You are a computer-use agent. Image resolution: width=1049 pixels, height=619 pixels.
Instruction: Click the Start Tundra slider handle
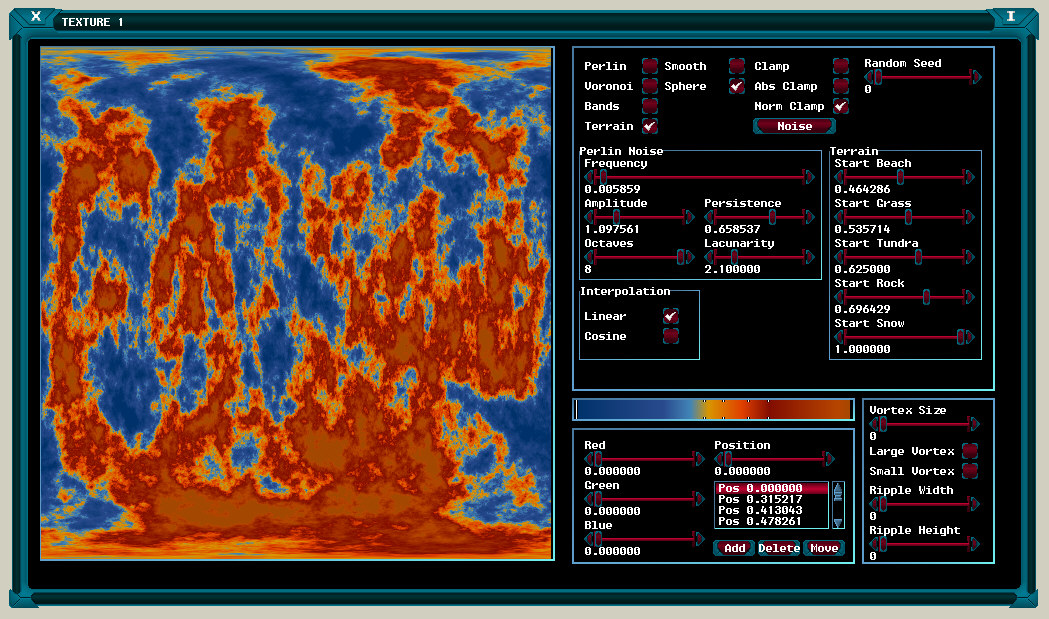tap(918, 257)
